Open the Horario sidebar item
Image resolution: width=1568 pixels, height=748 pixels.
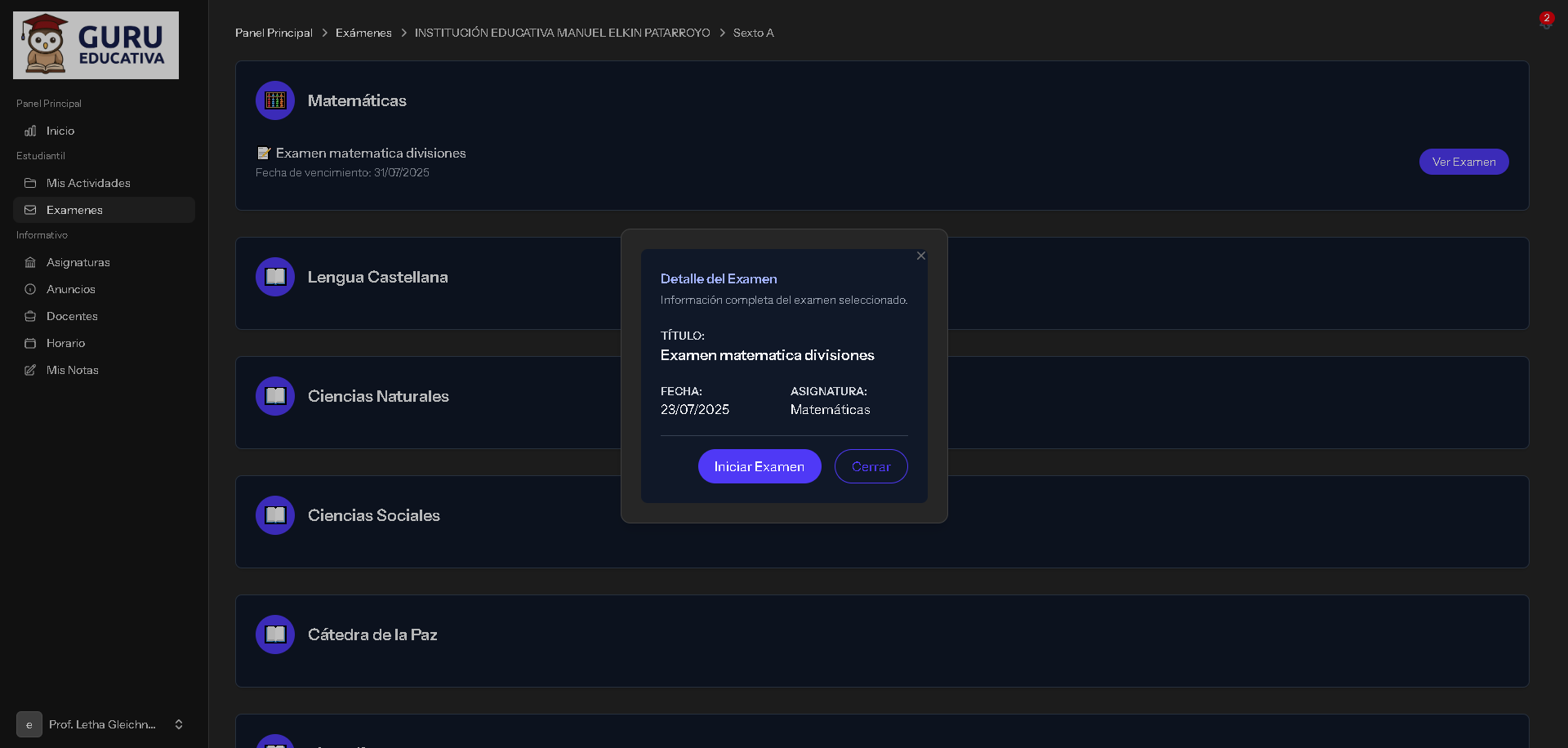65,343
